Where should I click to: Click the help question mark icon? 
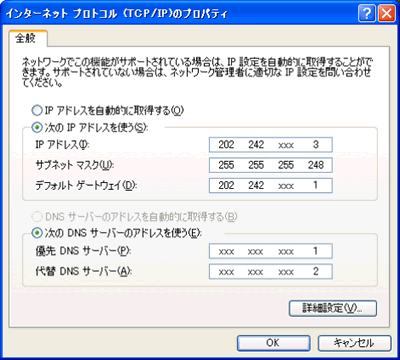(x=367, y=14)
